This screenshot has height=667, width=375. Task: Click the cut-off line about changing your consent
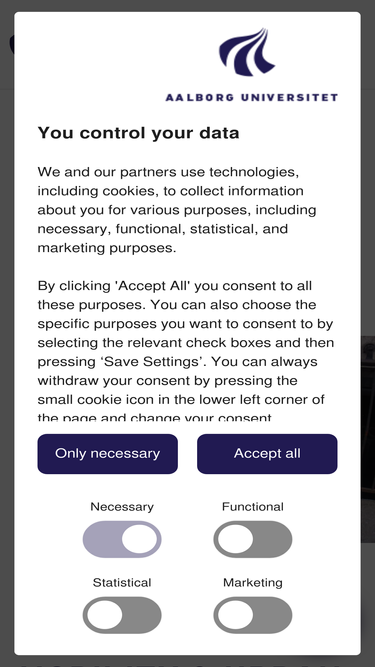coord(154,418)
